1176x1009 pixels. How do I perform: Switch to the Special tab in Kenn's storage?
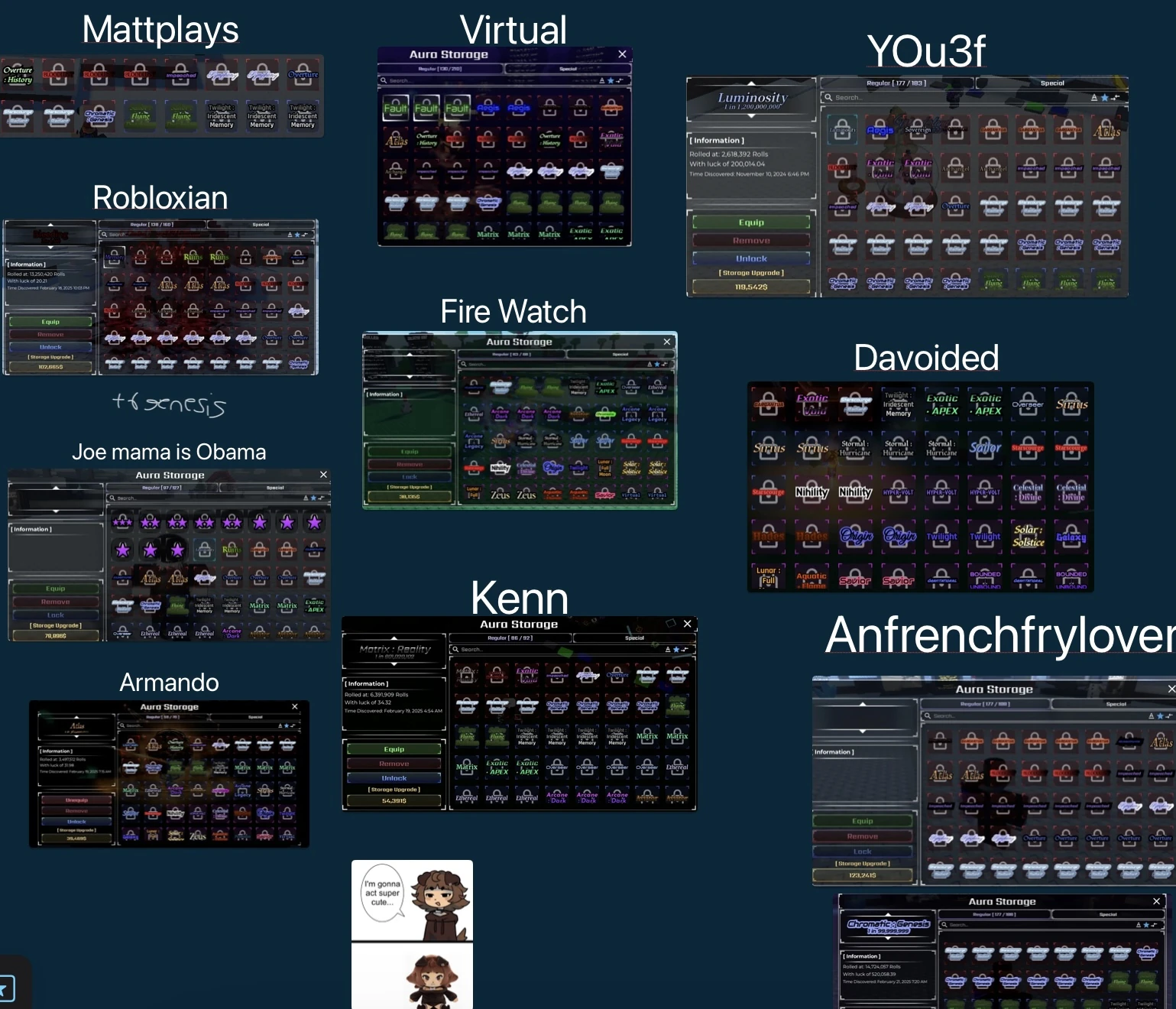pyautogui.click(x=634, y=638)
